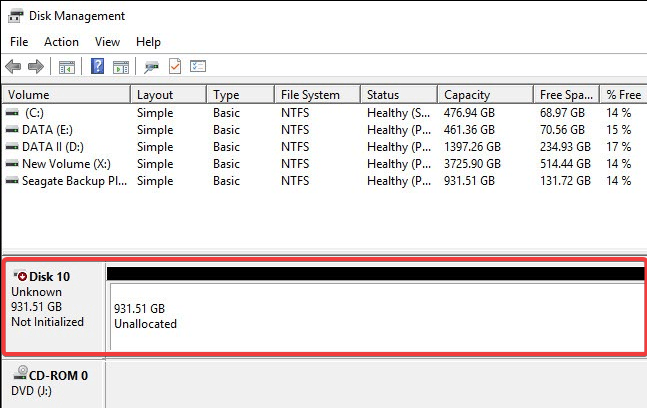Click the red error icon beside Disk 10
The height and width of the screenshot is (408, 647).
21,276
